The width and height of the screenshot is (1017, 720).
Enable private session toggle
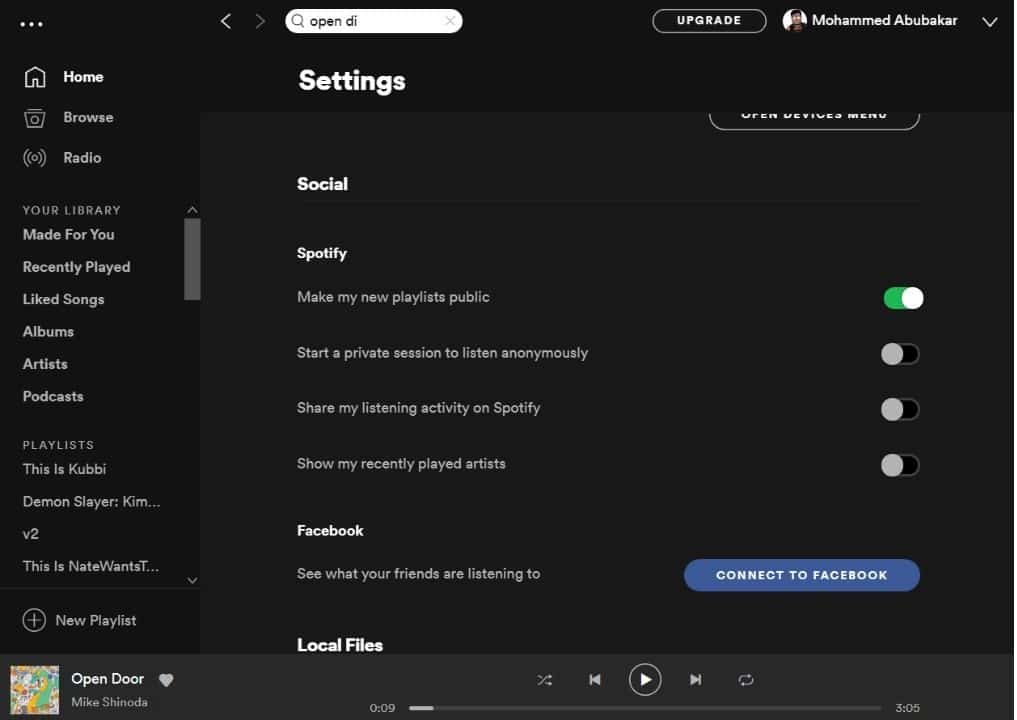899,354
